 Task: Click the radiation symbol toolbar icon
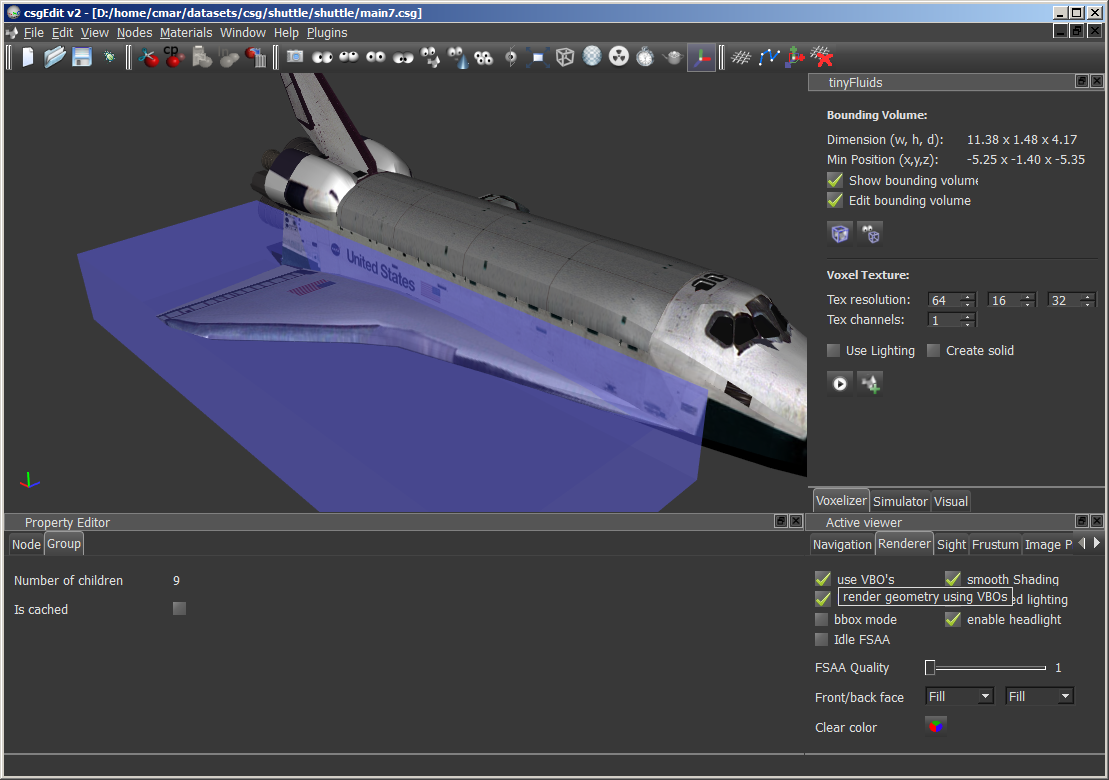pos(619,57)
